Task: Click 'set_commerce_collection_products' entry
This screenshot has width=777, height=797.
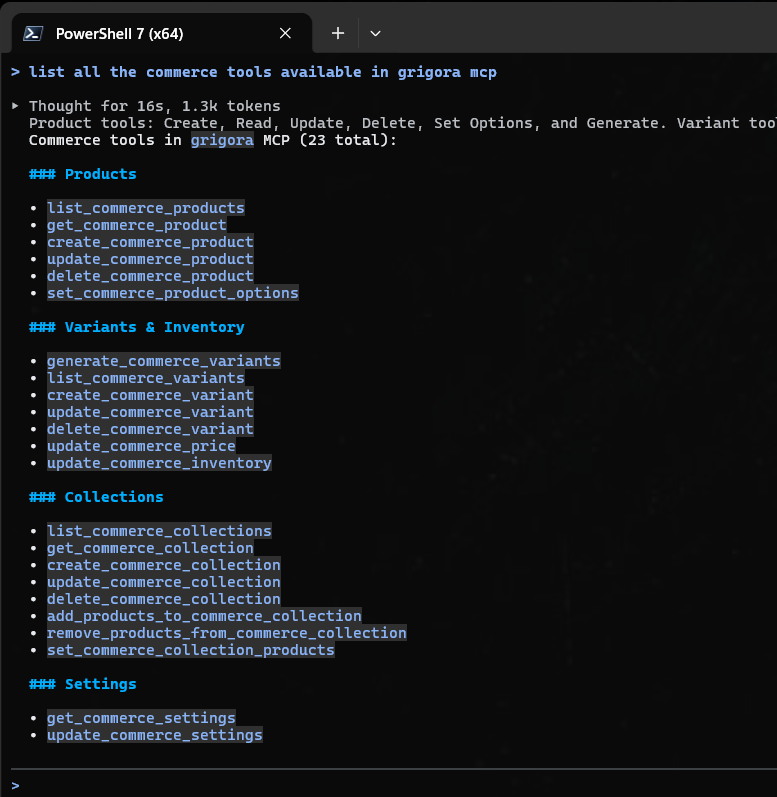Action: coord(191,650)
